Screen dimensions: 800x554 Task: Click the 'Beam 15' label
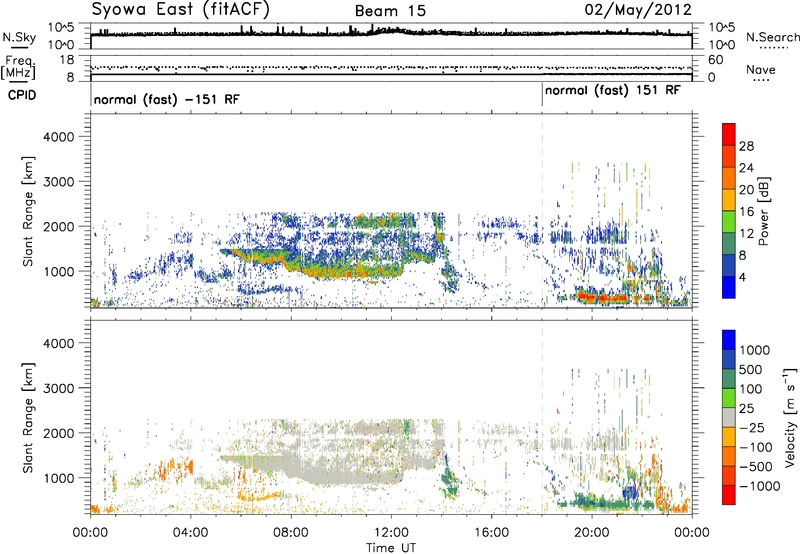click(x=390, y=11)
